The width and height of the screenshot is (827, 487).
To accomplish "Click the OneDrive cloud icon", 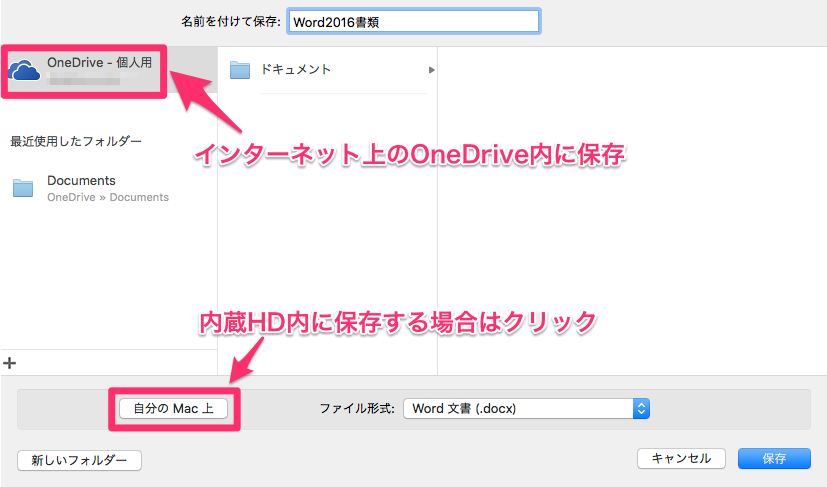I will 24,70.
